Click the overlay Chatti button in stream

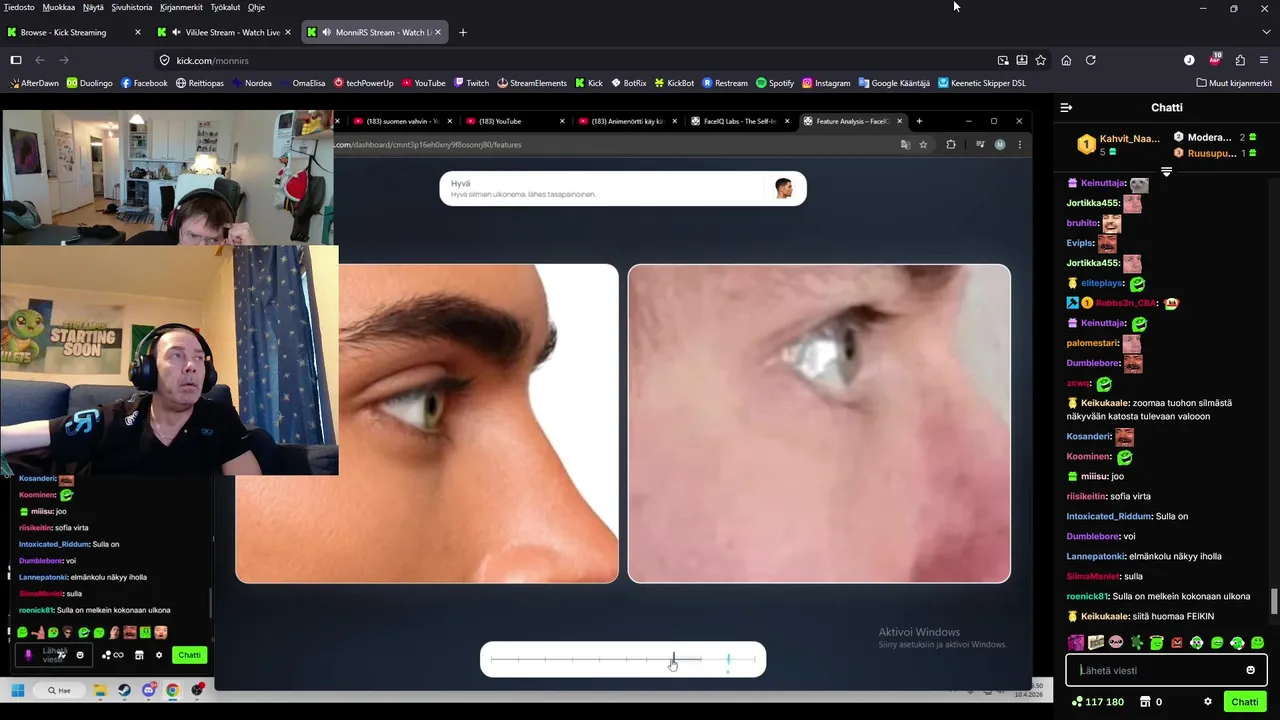[189, 655]
